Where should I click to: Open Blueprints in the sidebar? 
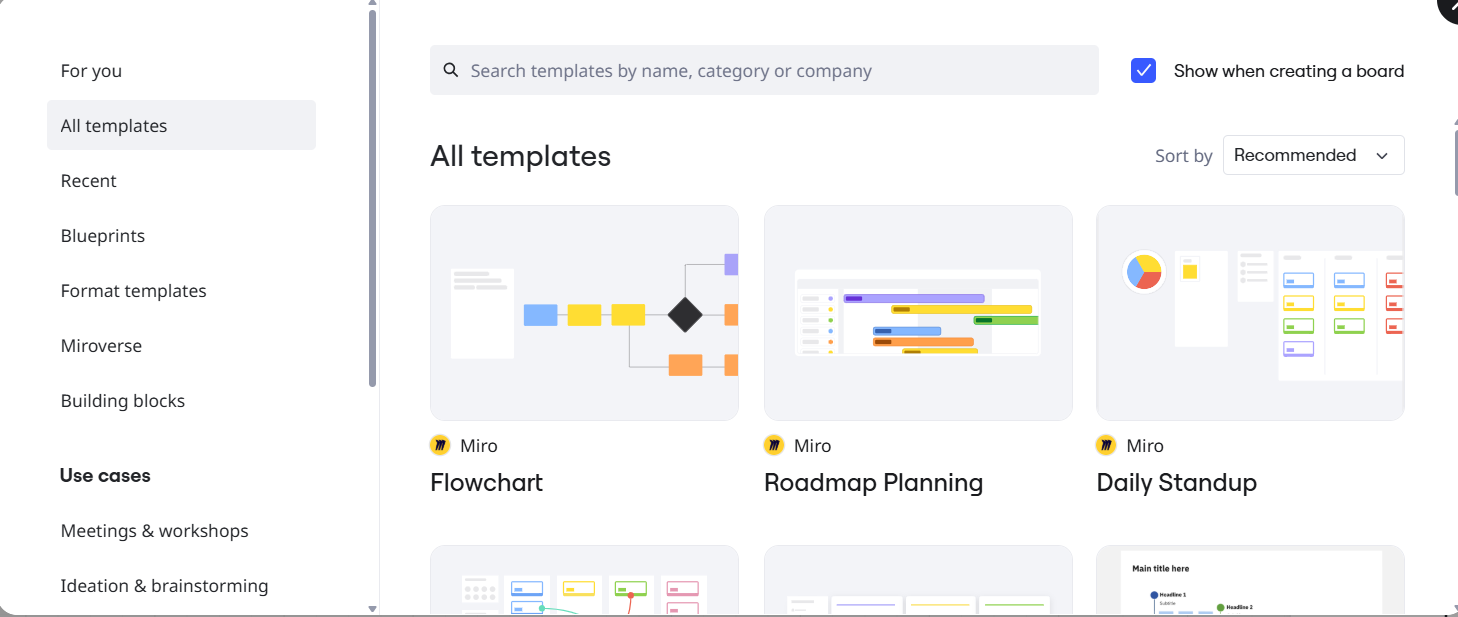click(103, 236)
